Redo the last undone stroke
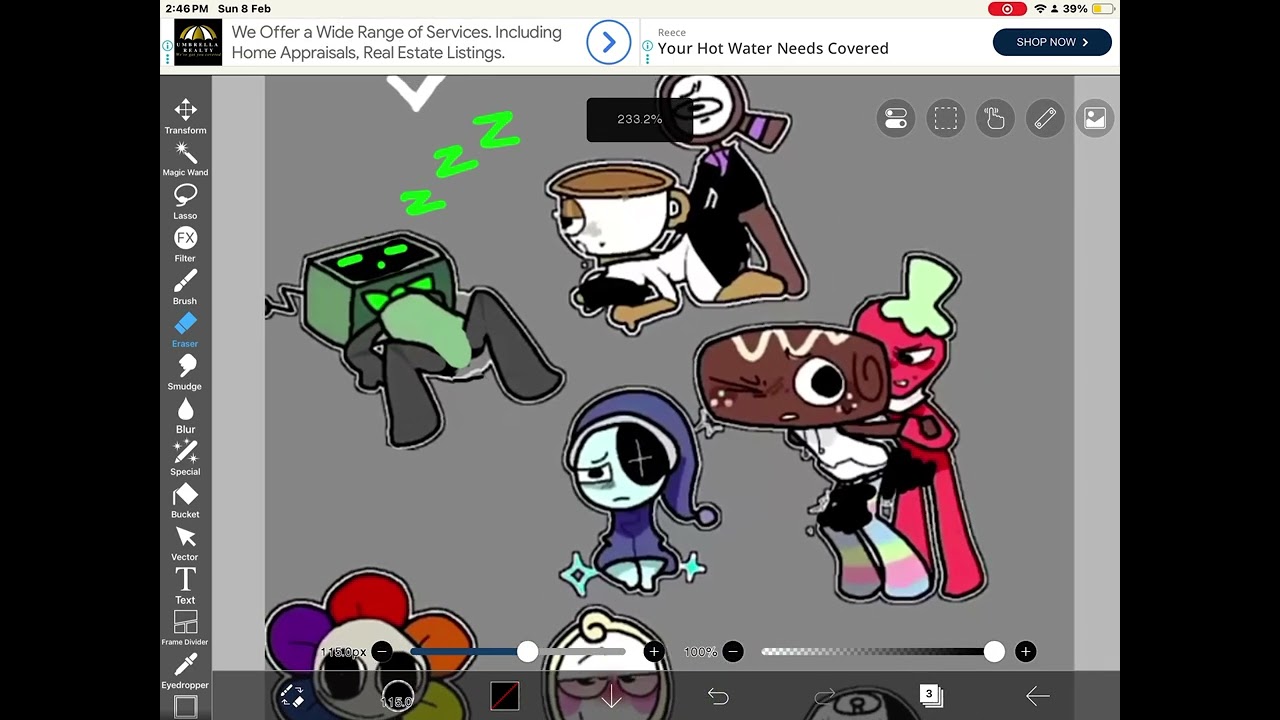This screenshot has width=1280, height=720. 824,696
